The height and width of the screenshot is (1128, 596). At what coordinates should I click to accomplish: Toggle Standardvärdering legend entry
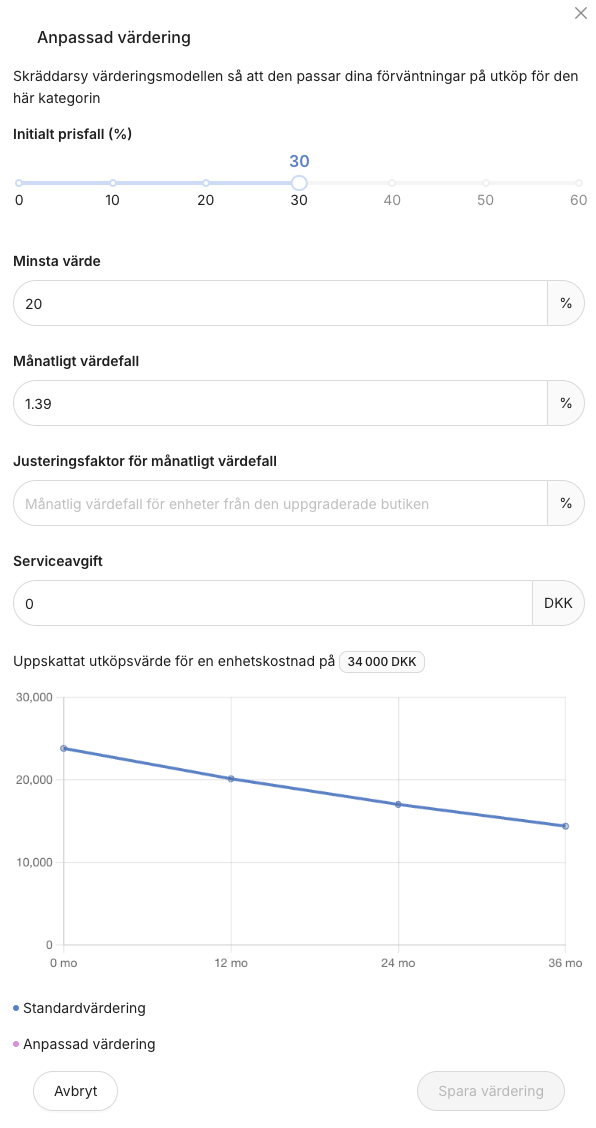coord(79,1008)
